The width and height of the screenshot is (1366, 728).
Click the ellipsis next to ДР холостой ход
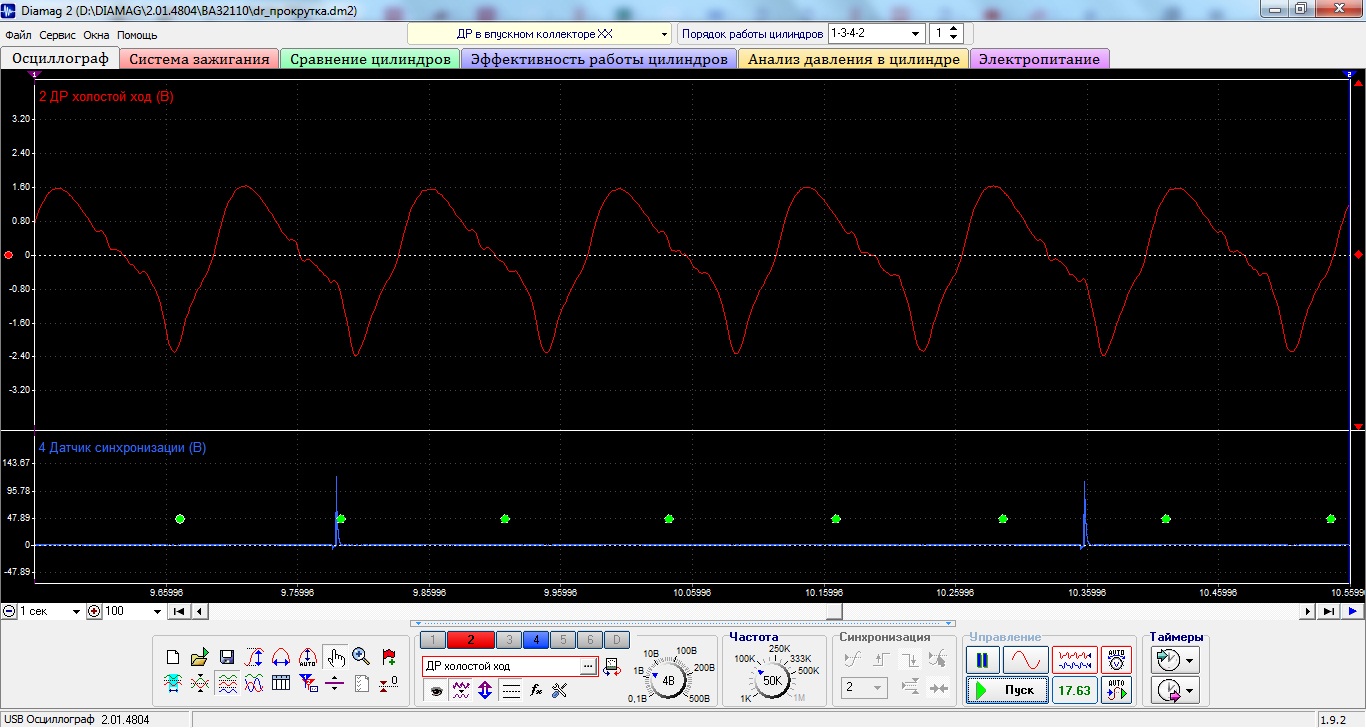(587, 666)
